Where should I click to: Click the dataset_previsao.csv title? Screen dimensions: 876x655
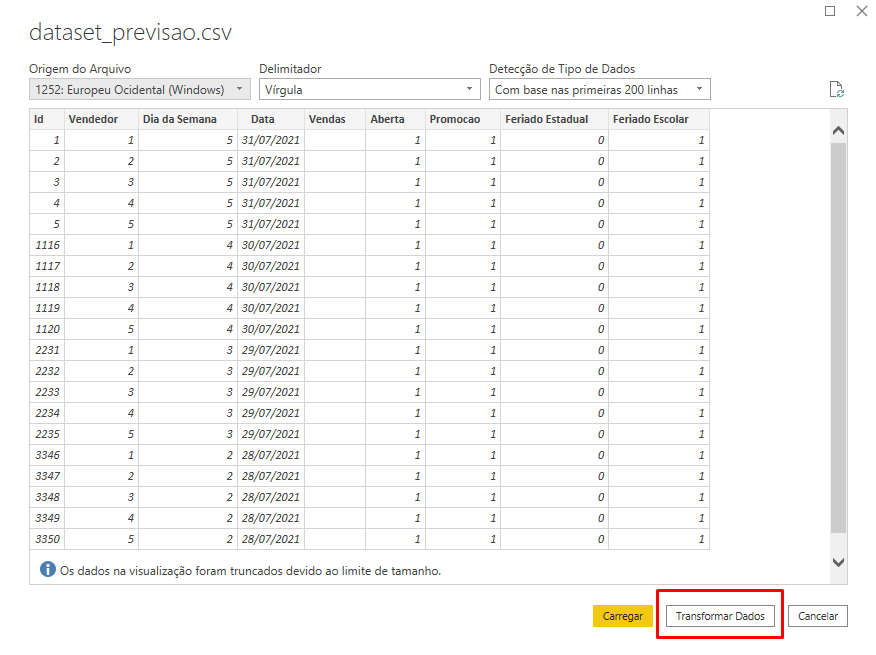pyautogui.click(x=130, y=32)
